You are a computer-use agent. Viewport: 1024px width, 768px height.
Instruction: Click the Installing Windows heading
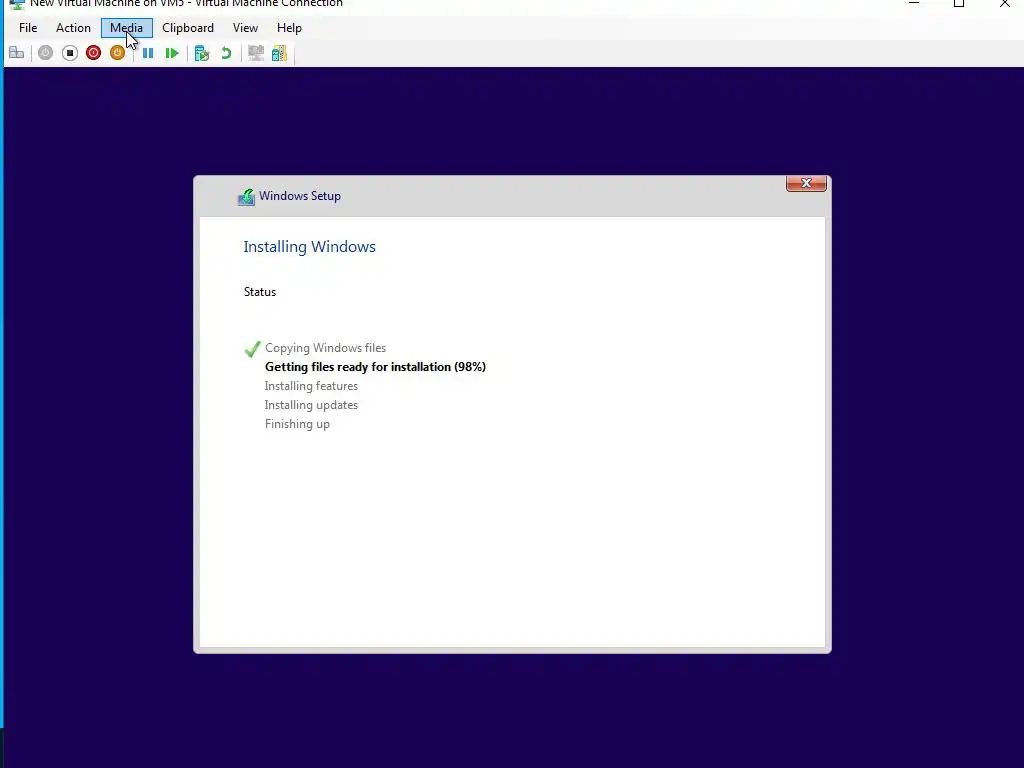coord(310,247)
